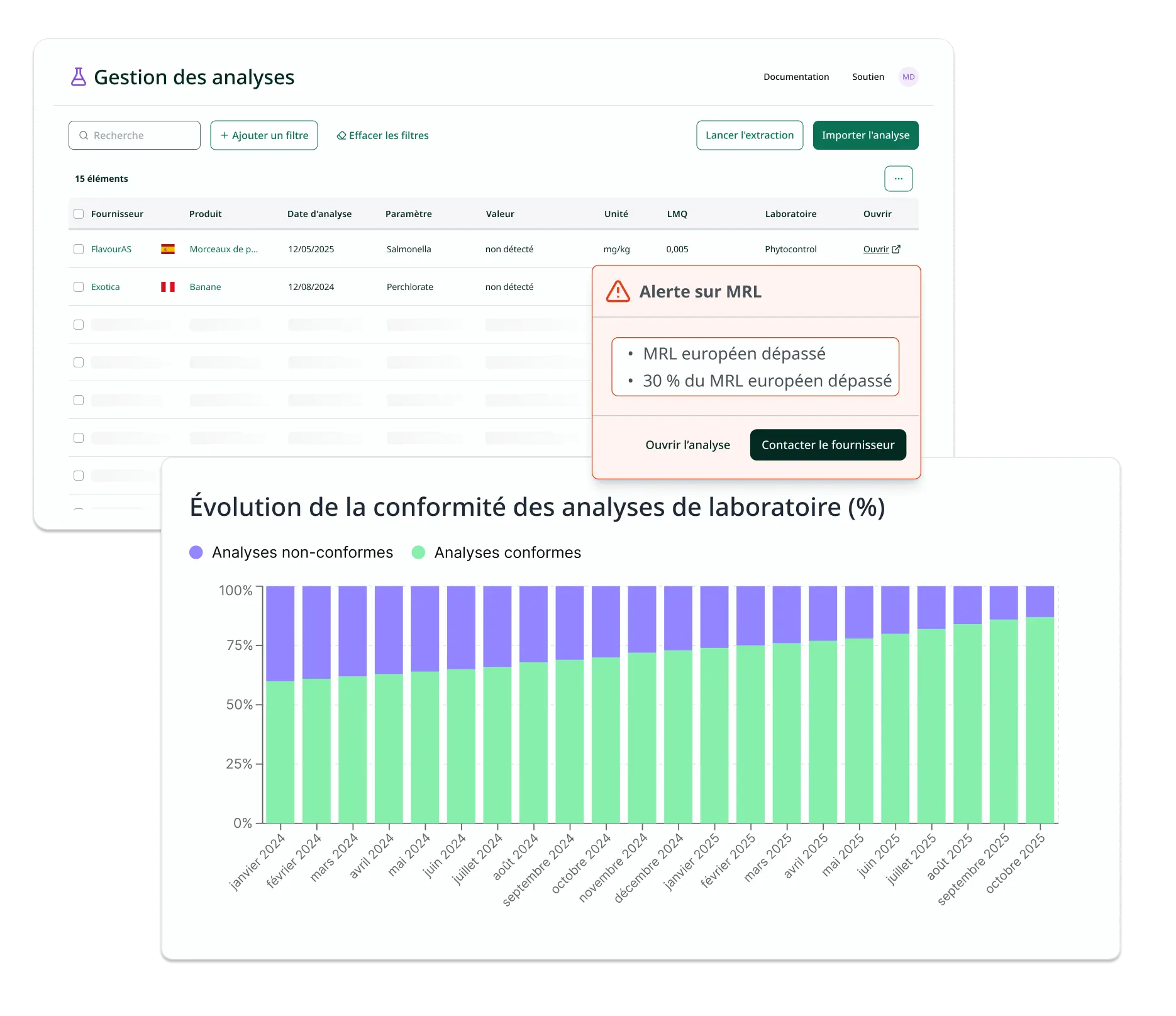Click the MRL européen dépassé alert line
Screen dimensions: 1176x1016
coord(734,354)
